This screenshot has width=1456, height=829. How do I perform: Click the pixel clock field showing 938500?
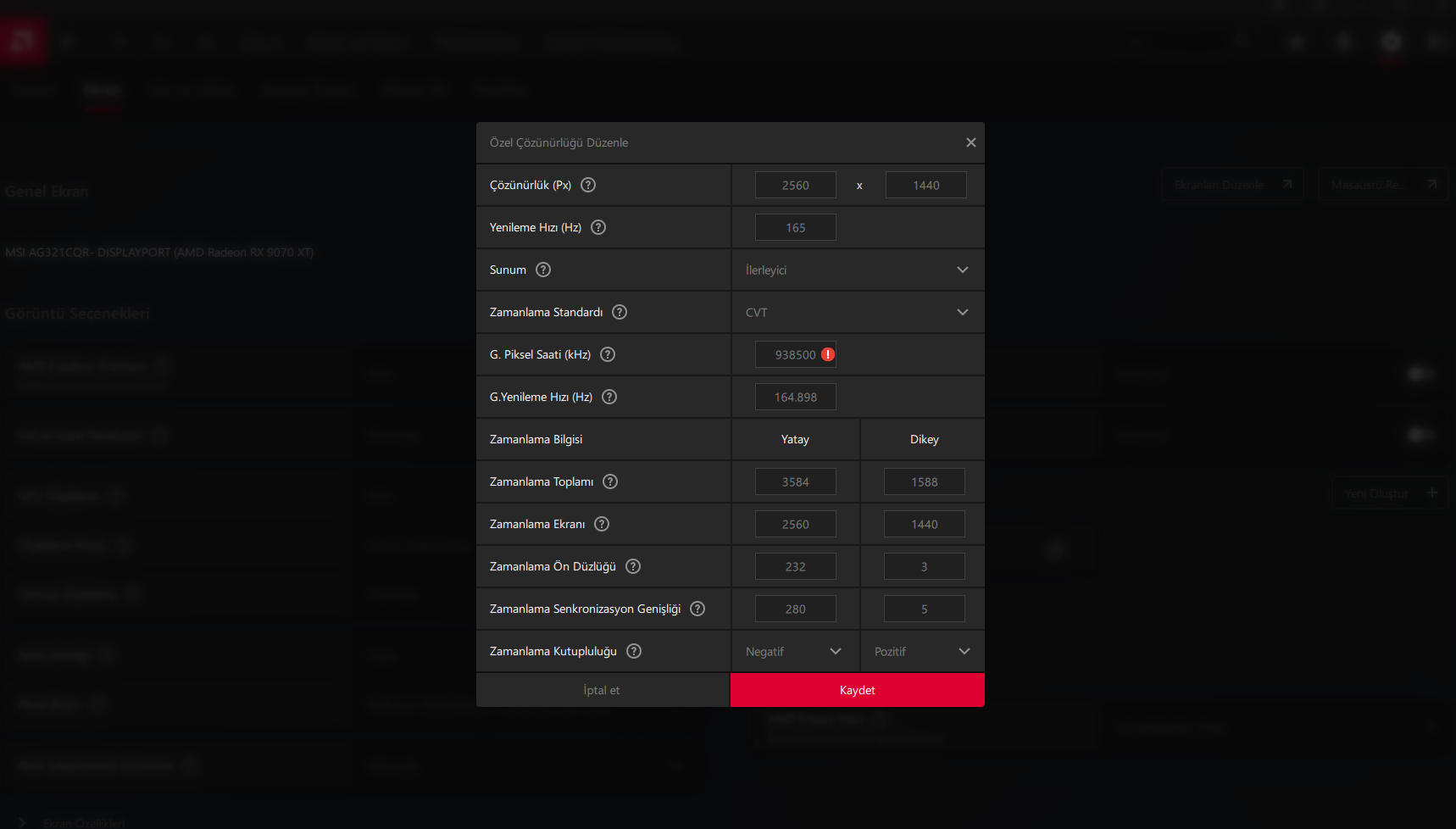[796, 354]
